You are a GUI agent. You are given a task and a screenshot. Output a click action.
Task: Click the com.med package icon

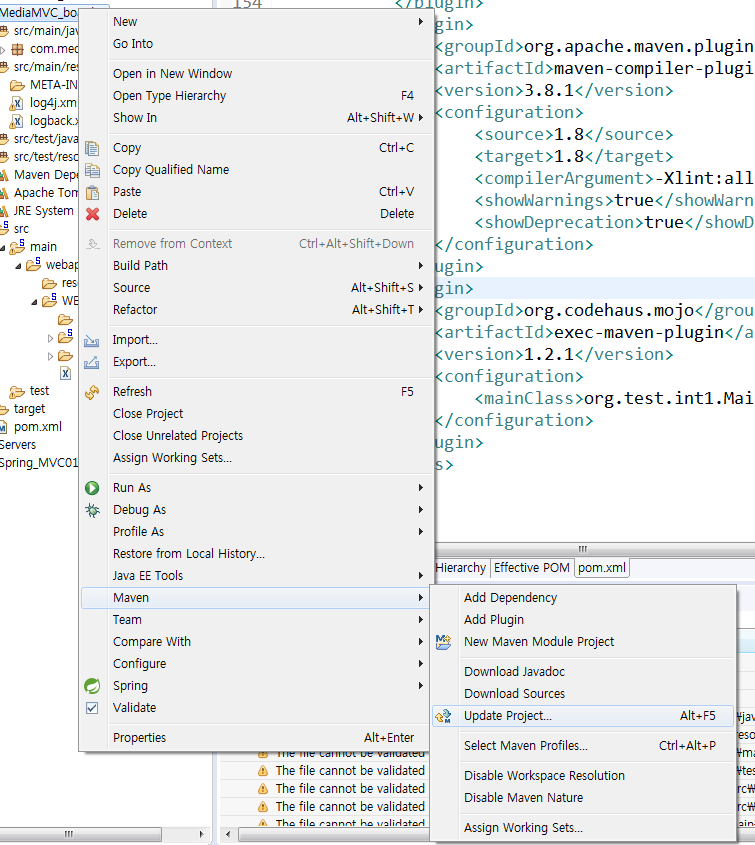[x=18, y=50]
